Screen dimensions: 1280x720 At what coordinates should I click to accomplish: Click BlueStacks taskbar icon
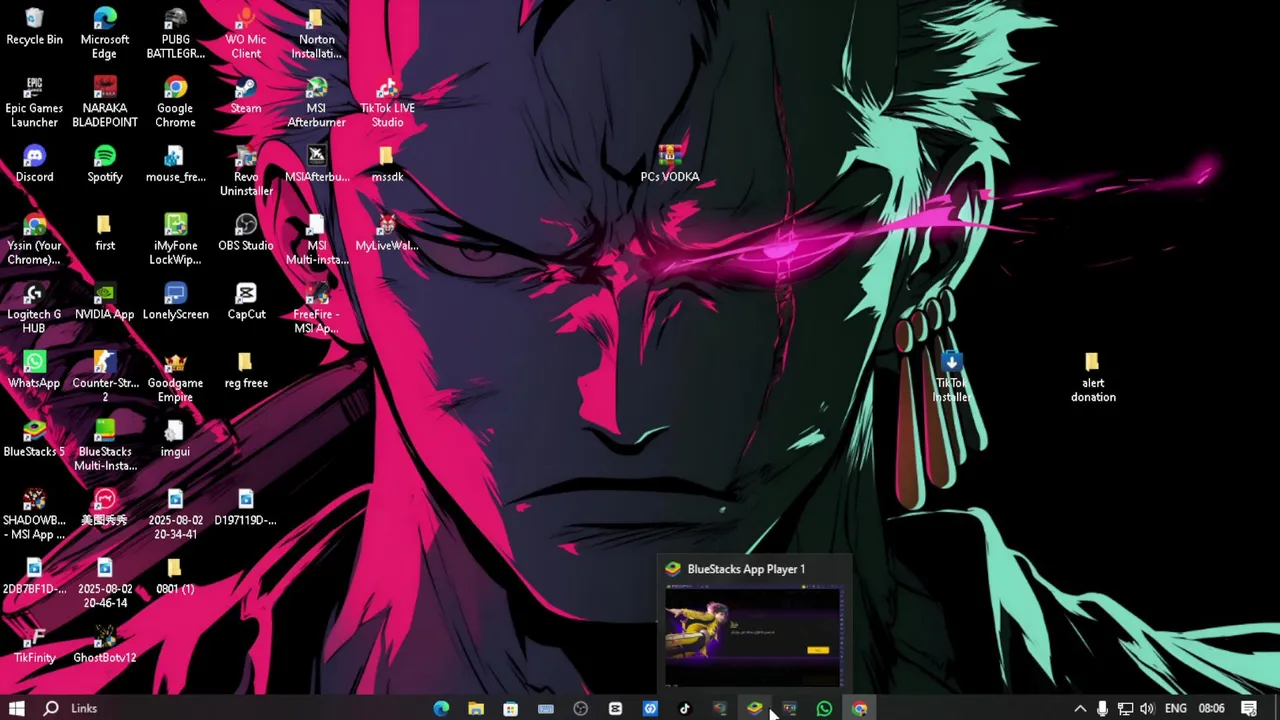(x=754, y=708)
